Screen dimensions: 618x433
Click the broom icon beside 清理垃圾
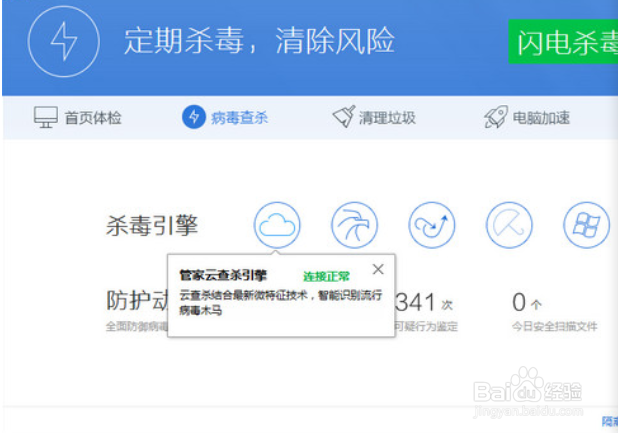pos(344,117)
